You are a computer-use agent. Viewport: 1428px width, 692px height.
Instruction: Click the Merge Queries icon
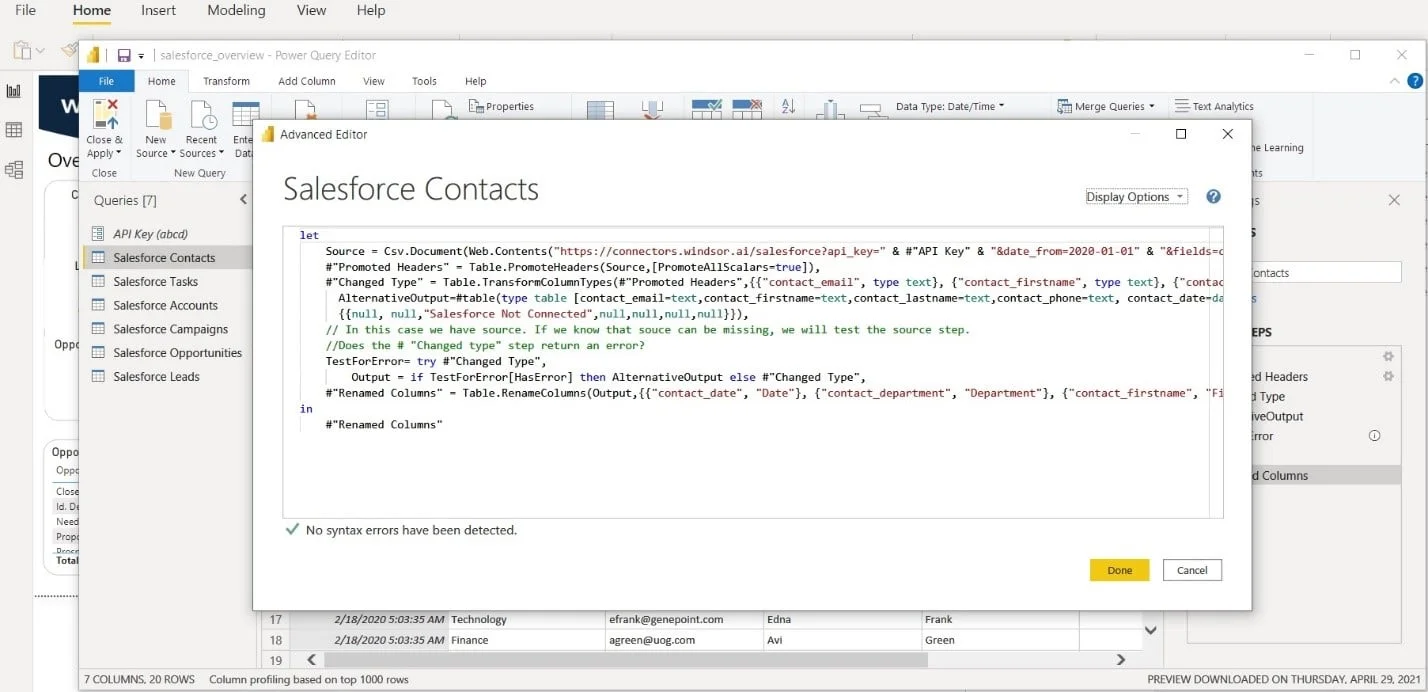[1064, 106]
